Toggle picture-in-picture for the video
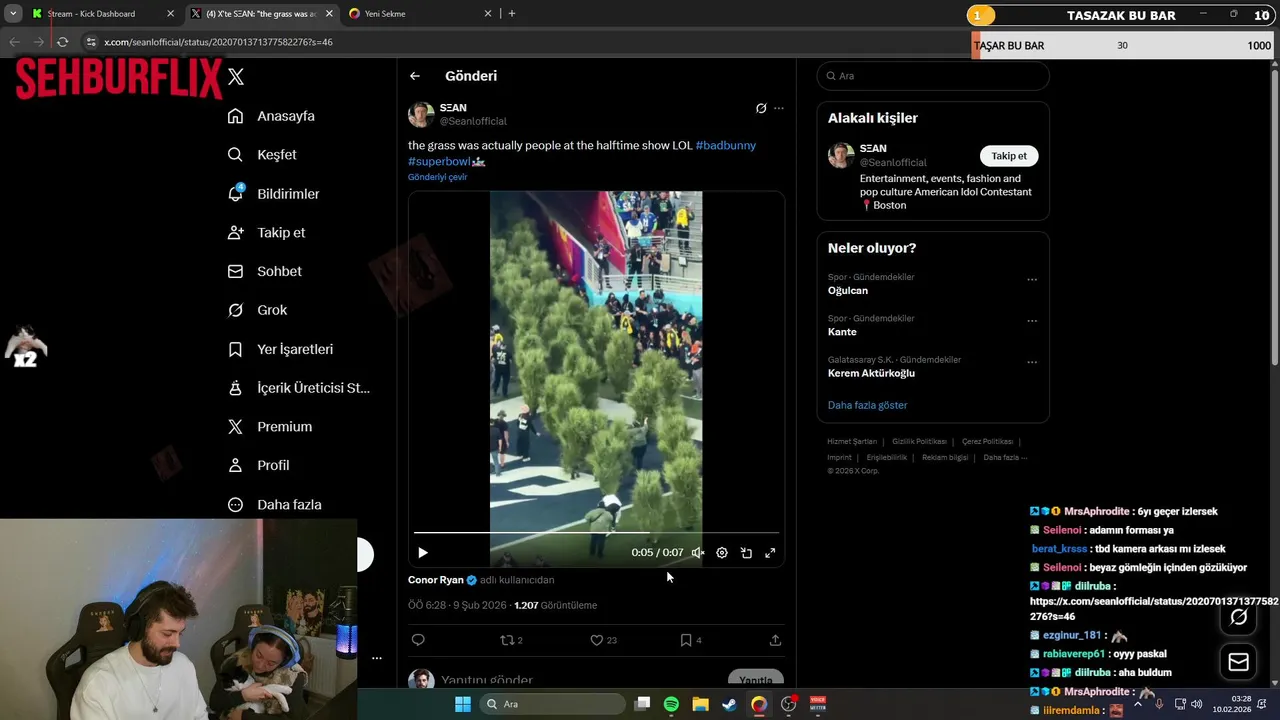Viewport: 1280px width, 720px height. tap(746, 553)
